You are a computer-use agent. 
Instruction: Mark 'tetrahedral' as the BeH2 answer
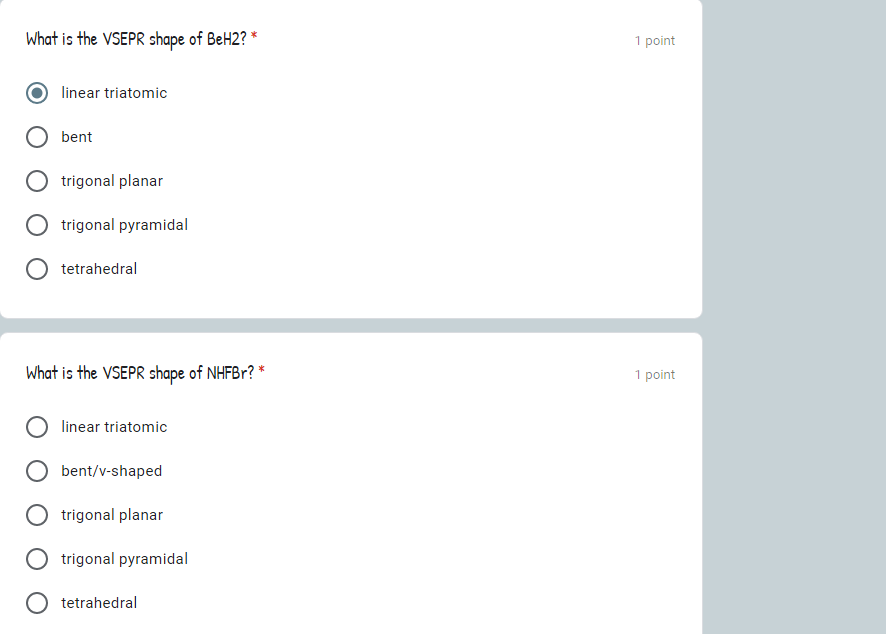[37, 270]
